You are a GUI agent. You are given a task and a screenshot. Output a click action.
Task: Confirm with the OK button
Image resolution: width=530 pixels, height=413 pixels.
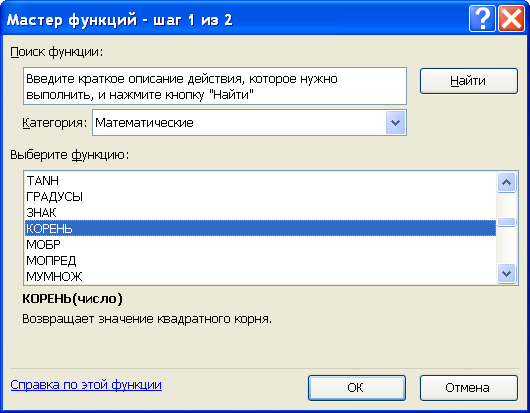coord(357,388)
